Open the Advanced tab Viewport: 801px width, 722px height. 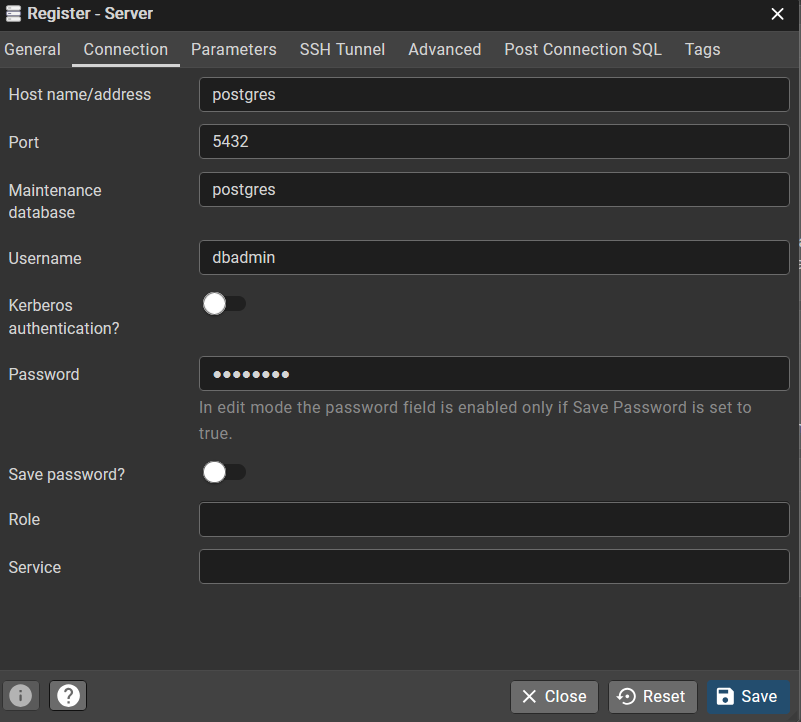(x=444, y=50)
